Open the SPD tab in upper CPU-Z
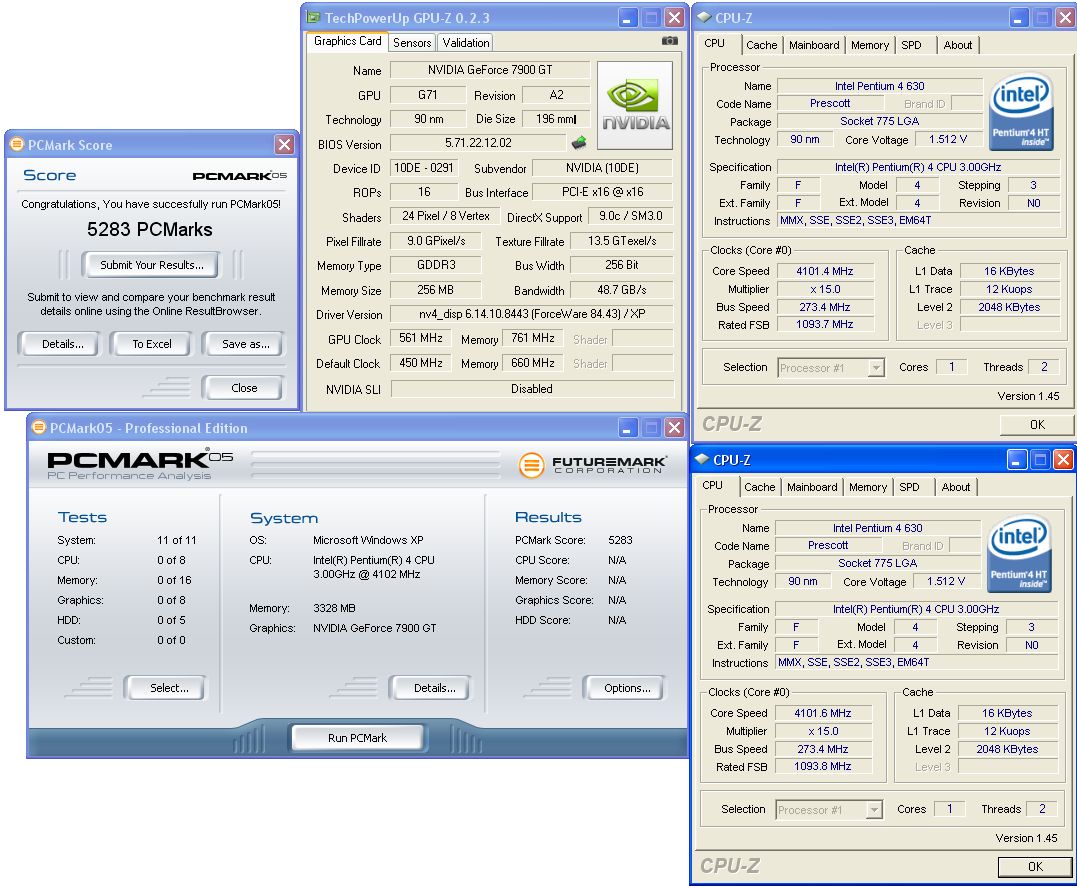The height and width of the screenshot is (888, 1077). coord(911,45)
